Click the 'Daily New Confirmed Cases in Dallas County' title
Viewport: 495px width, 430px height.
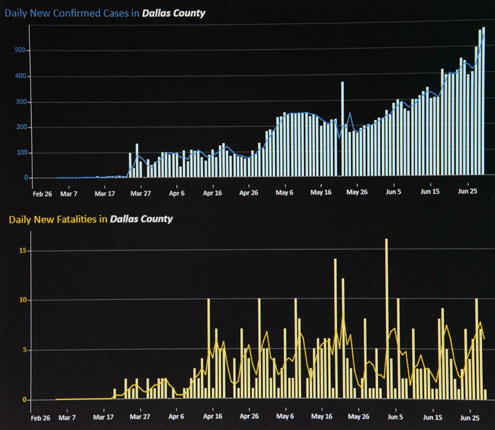coord(105,13)
